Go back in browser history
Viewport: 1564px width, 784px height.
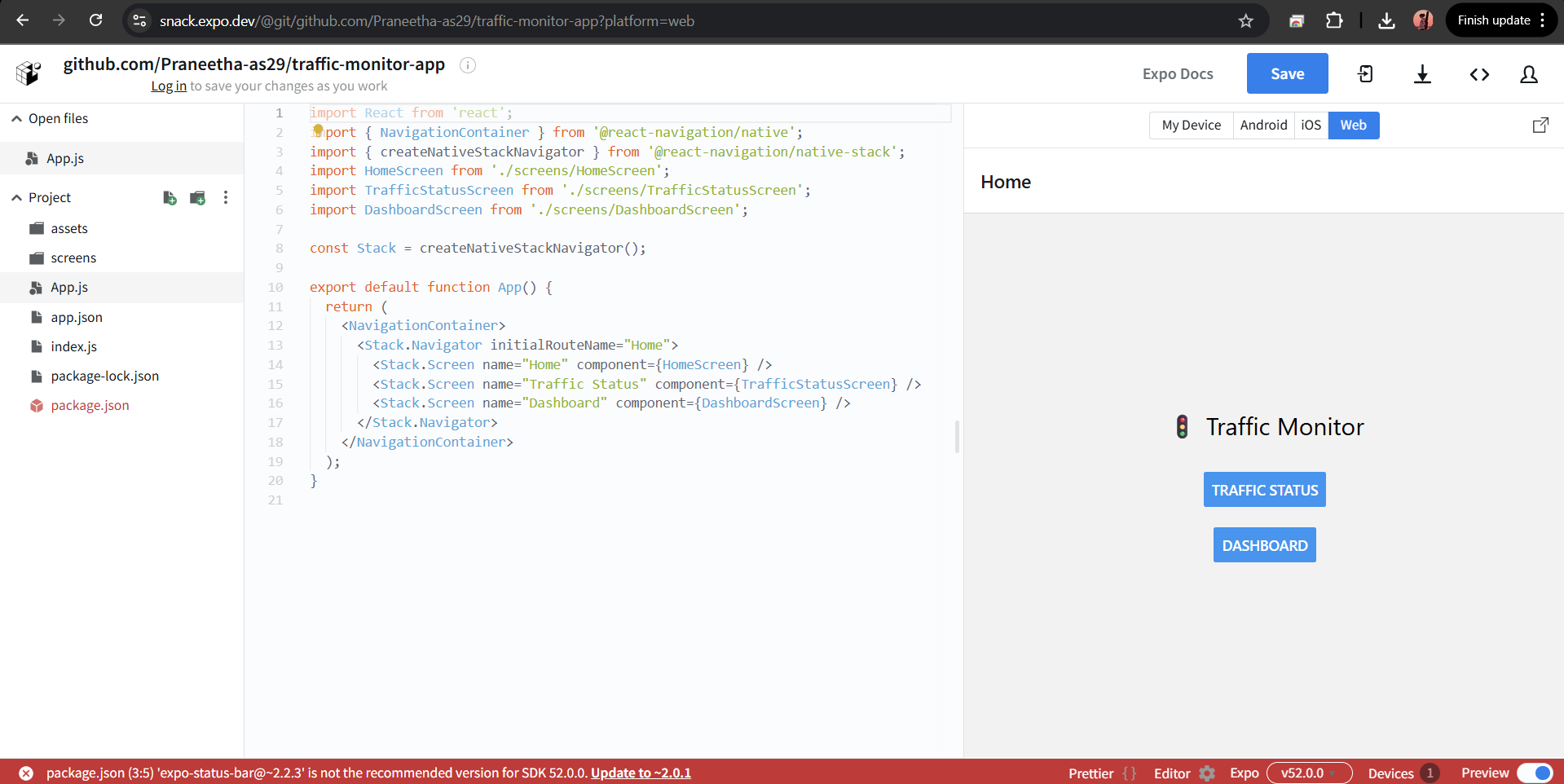22,20
